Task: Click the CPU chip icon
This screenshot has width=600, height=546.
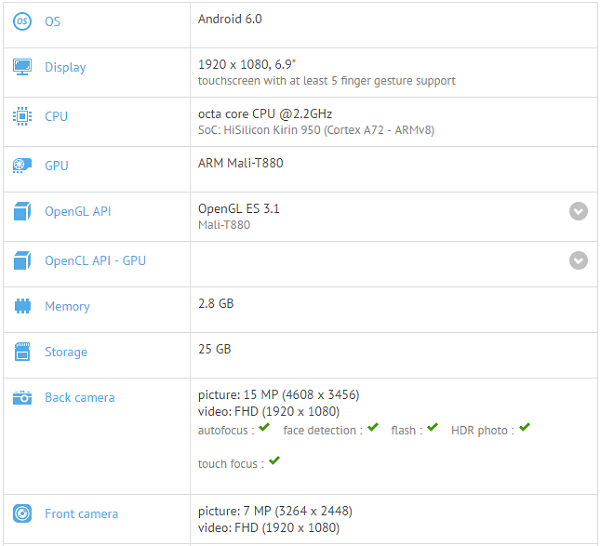Action: [22, 116]
